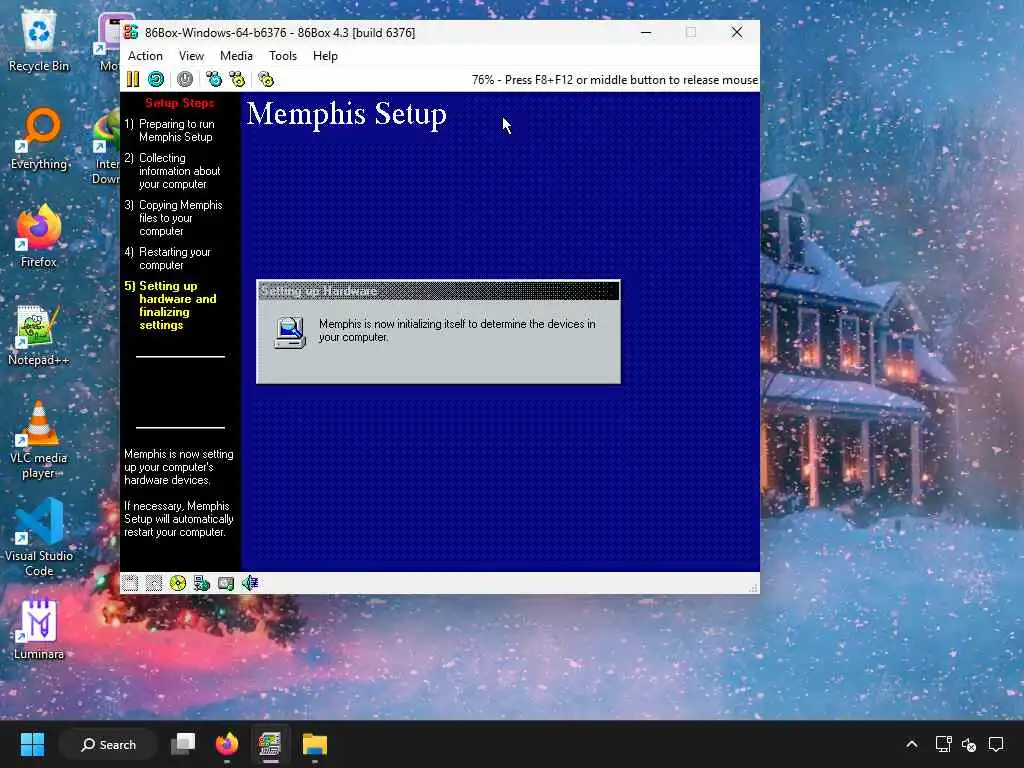Open VLC media player desktop shortcut

tap(39, 440)
